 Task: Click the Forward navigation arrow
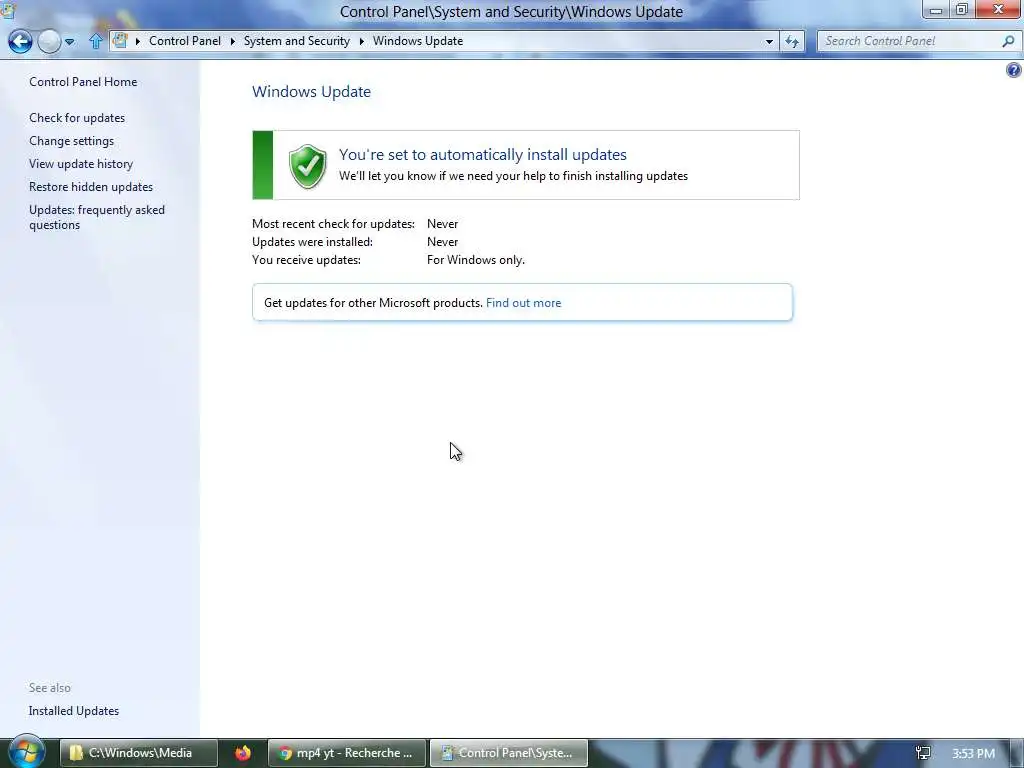click(x=50, y=41)
